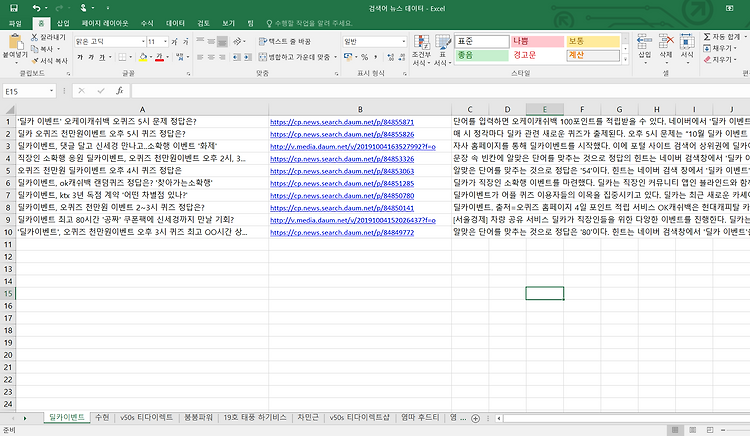Open the font name dropdown (맑은 고딕)

143,42
